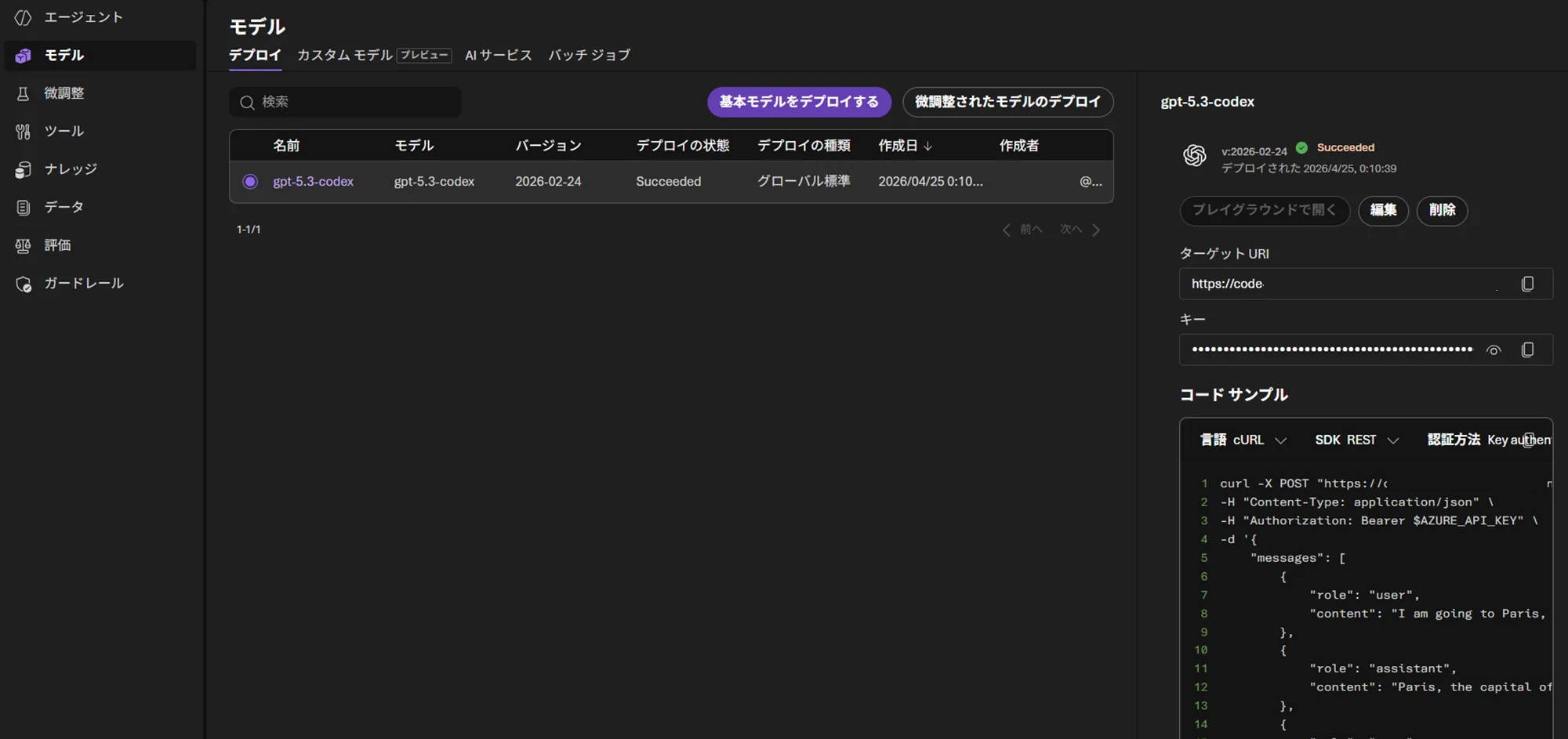
Task: Click the 作成者 column header
Action: 1019,146
